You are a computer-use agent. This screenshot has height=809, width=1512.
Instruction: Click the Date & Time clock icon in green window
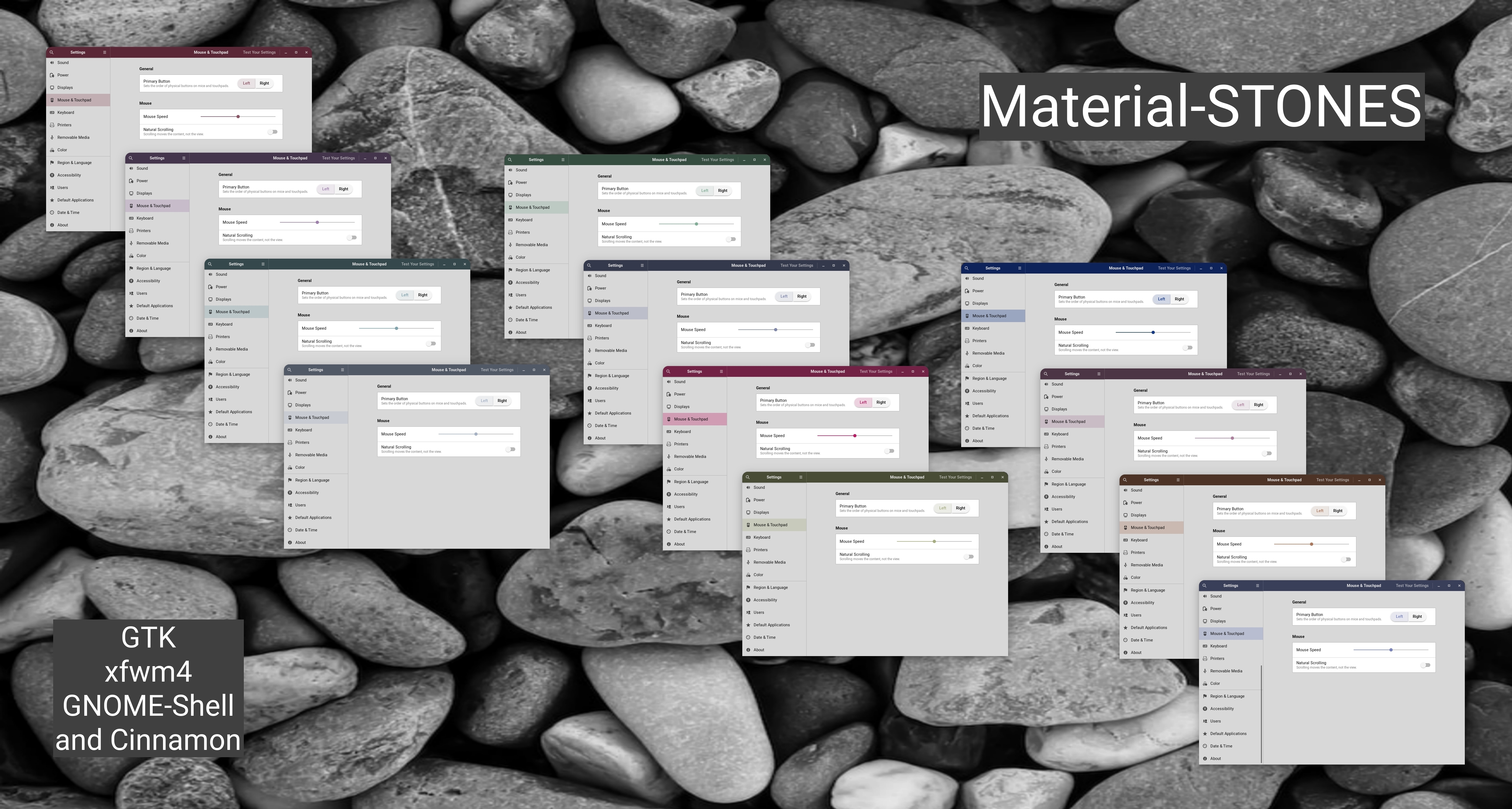(510, 320)
